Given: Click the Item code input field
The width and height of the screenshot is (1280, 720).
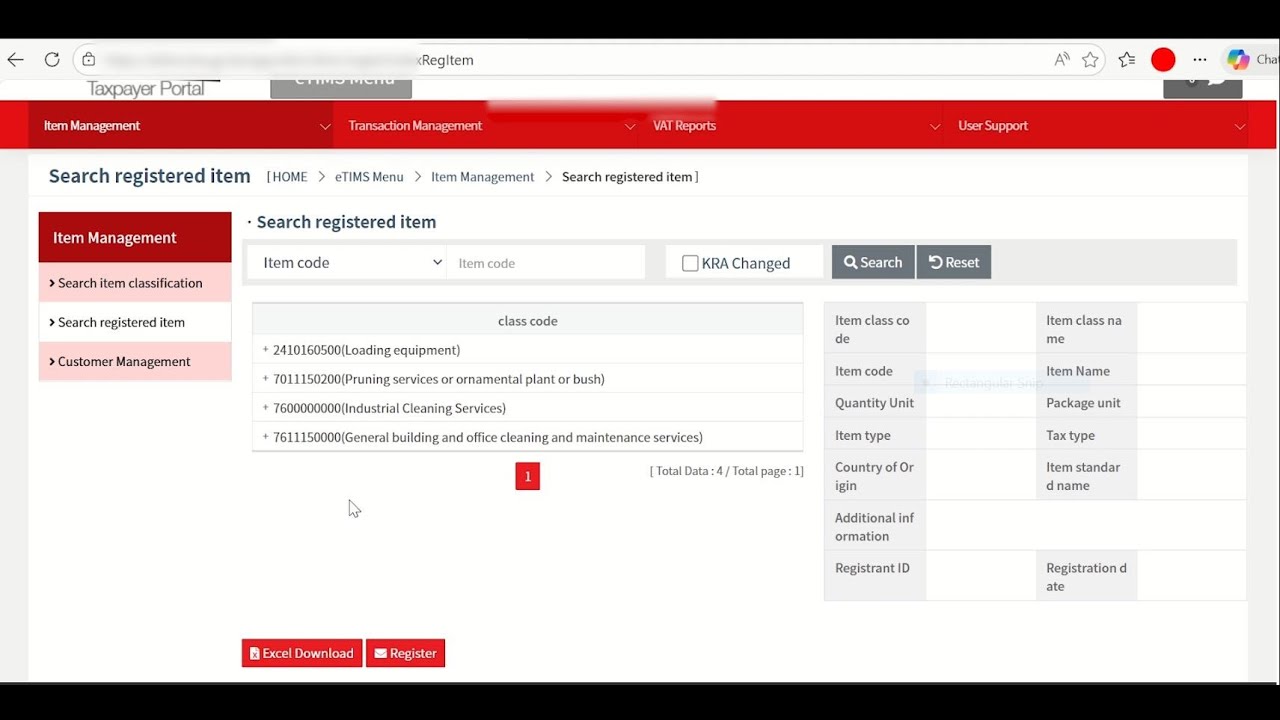Looking at the screenshot, I should (546, 263).
